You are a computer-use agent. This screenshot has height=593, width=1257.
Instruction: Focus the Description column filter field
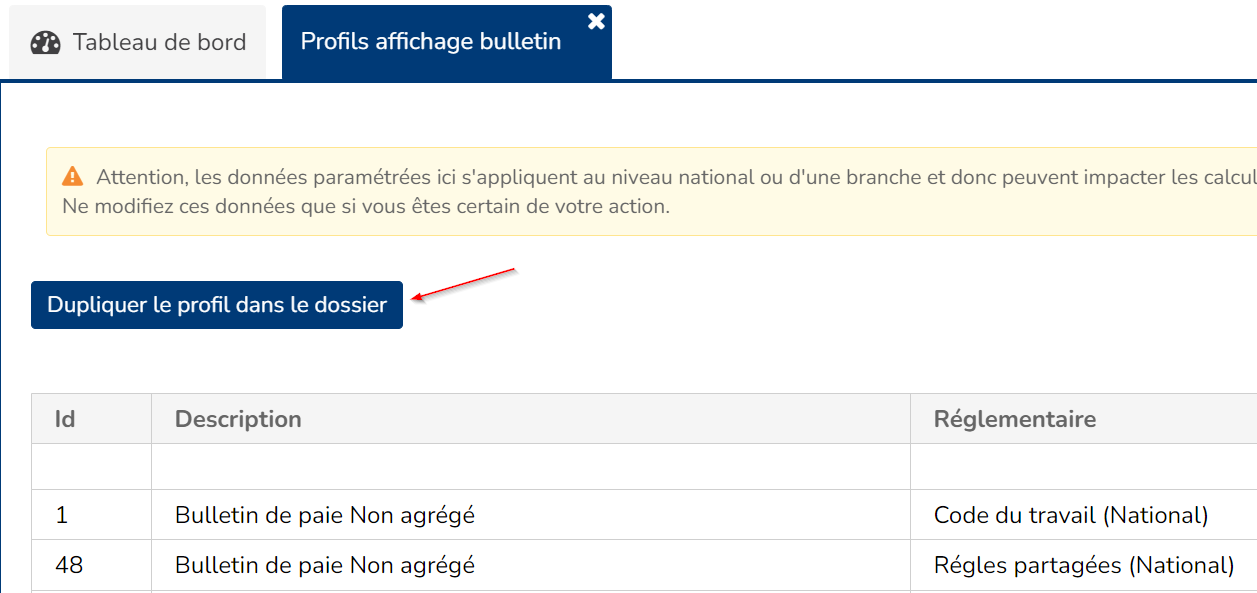[530, 467]
